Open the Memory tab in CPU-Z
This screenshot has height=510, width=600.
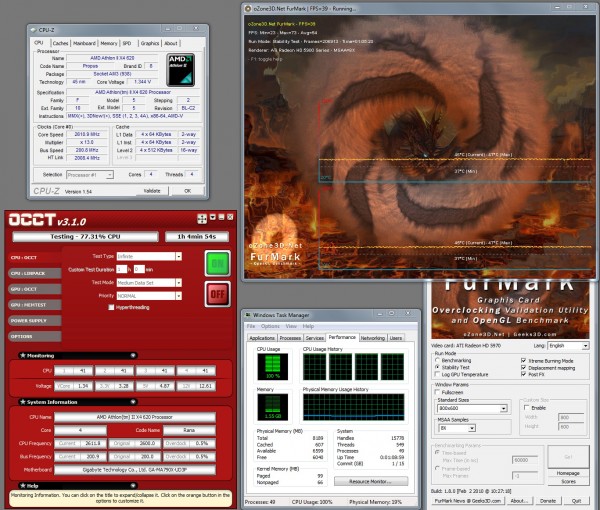point(109,43)
